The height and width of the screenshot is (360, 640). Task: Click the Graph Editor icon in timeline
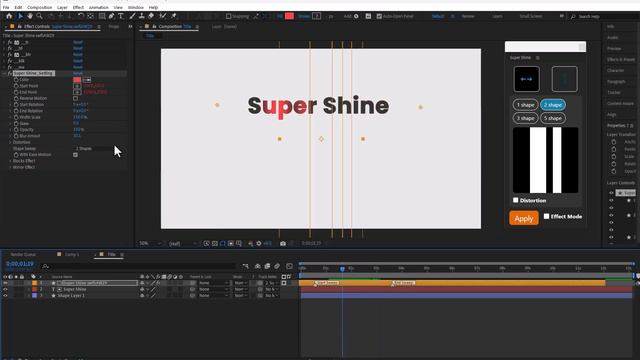[289, 266]
